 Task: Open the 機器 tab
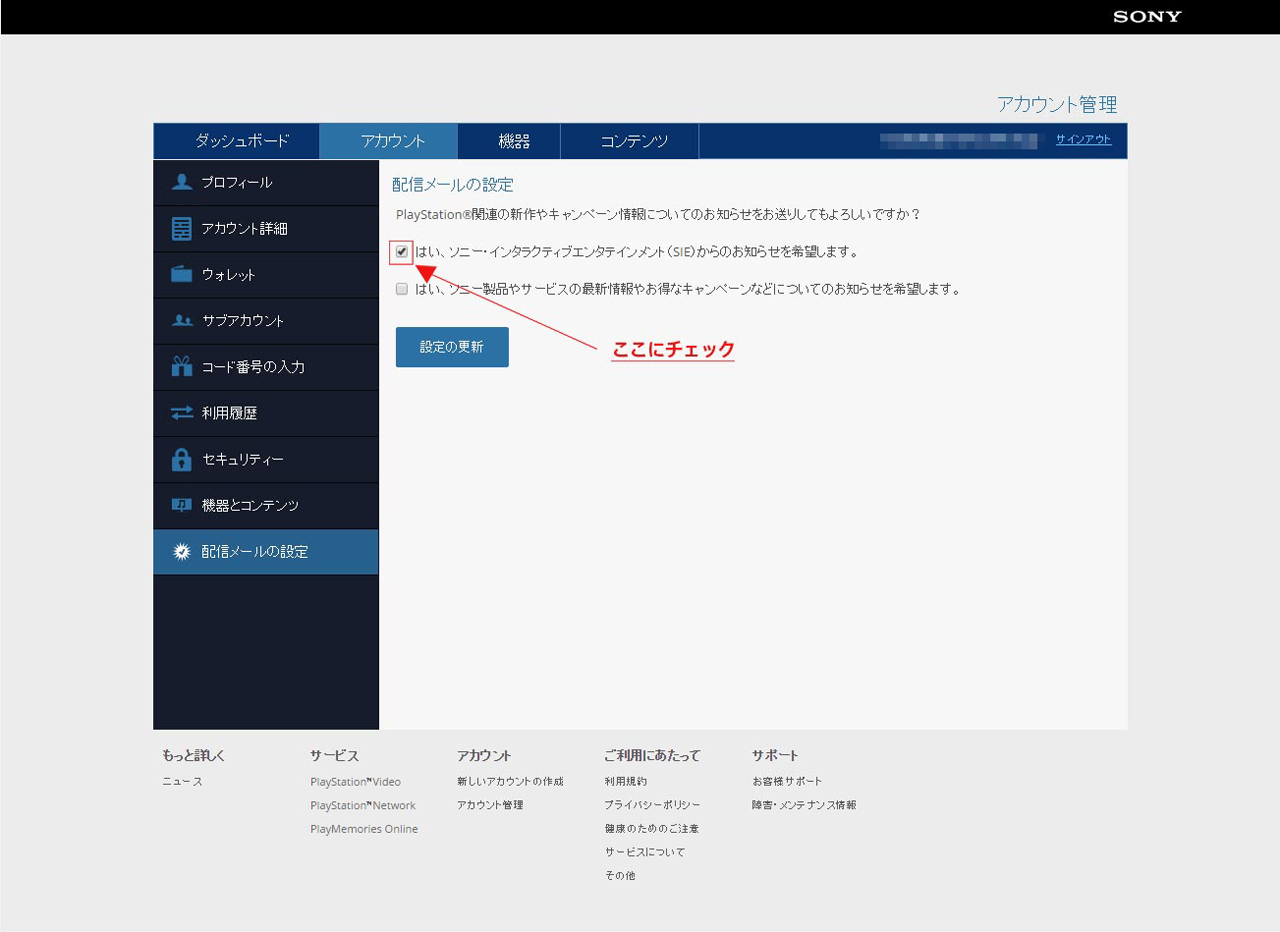coord(514,141)
